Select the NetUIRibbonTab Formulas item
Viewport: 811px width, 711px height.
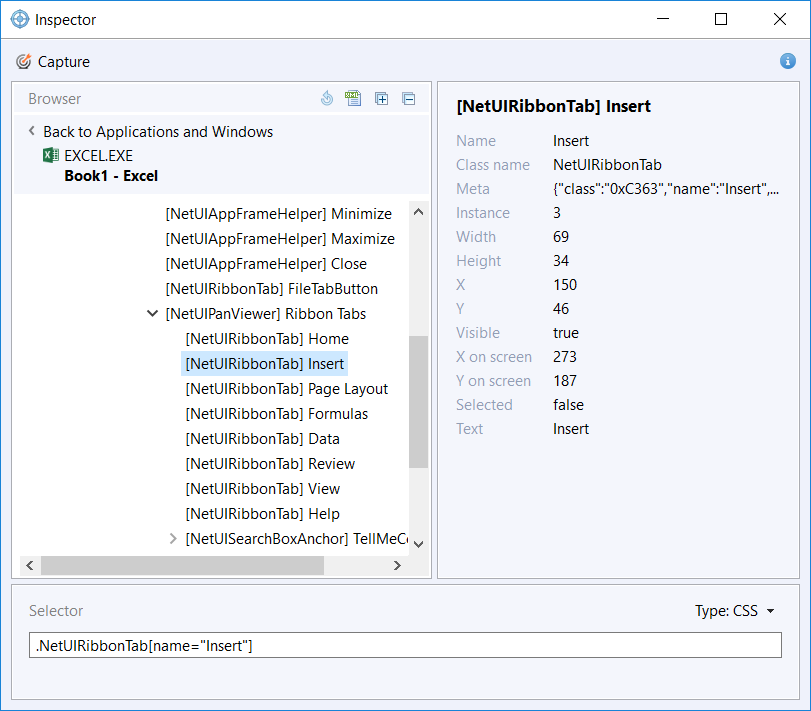coord(277,414)
